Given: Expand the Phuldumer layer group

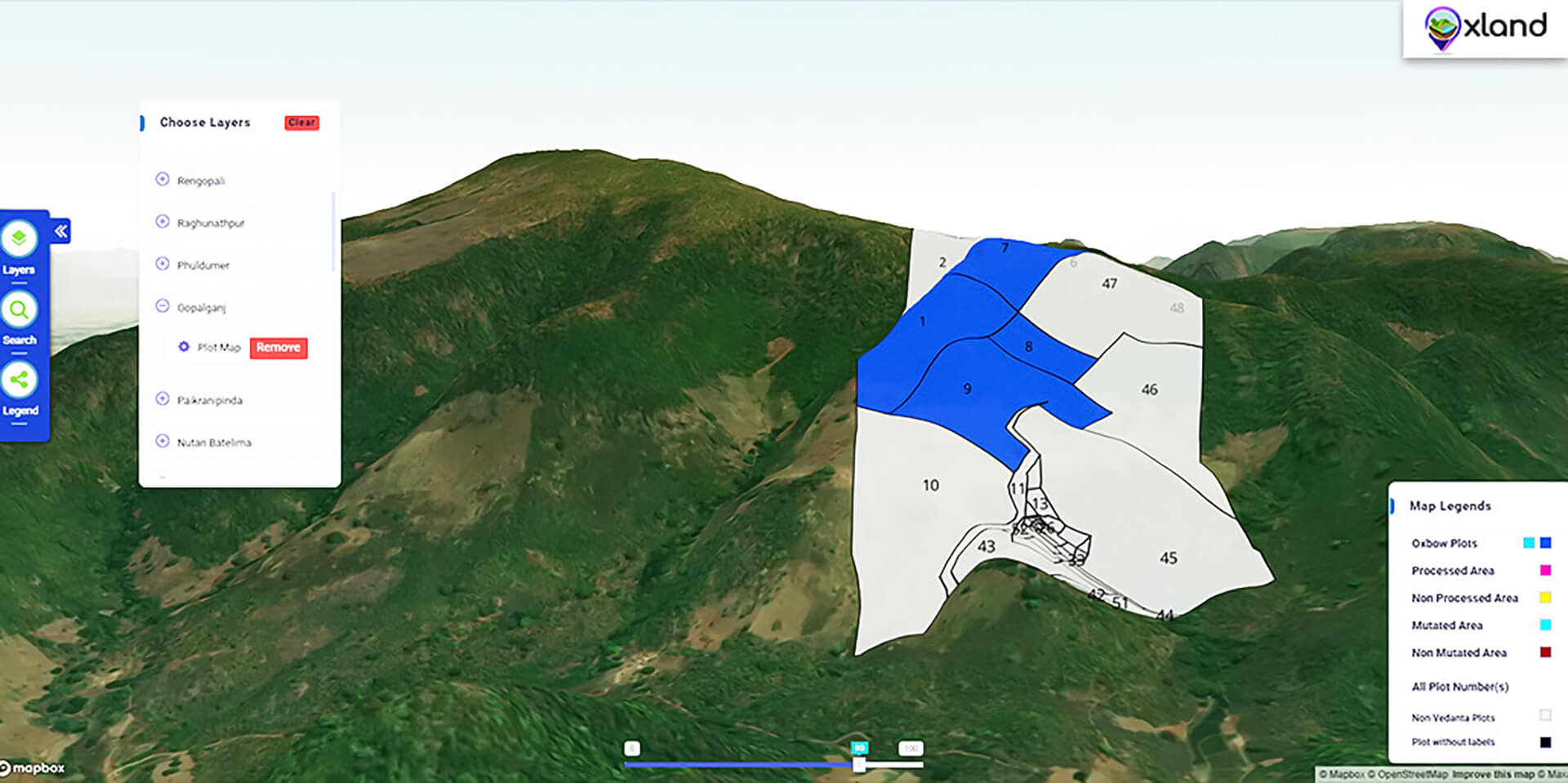Looking at the screenshot, I should click(163, 265).
